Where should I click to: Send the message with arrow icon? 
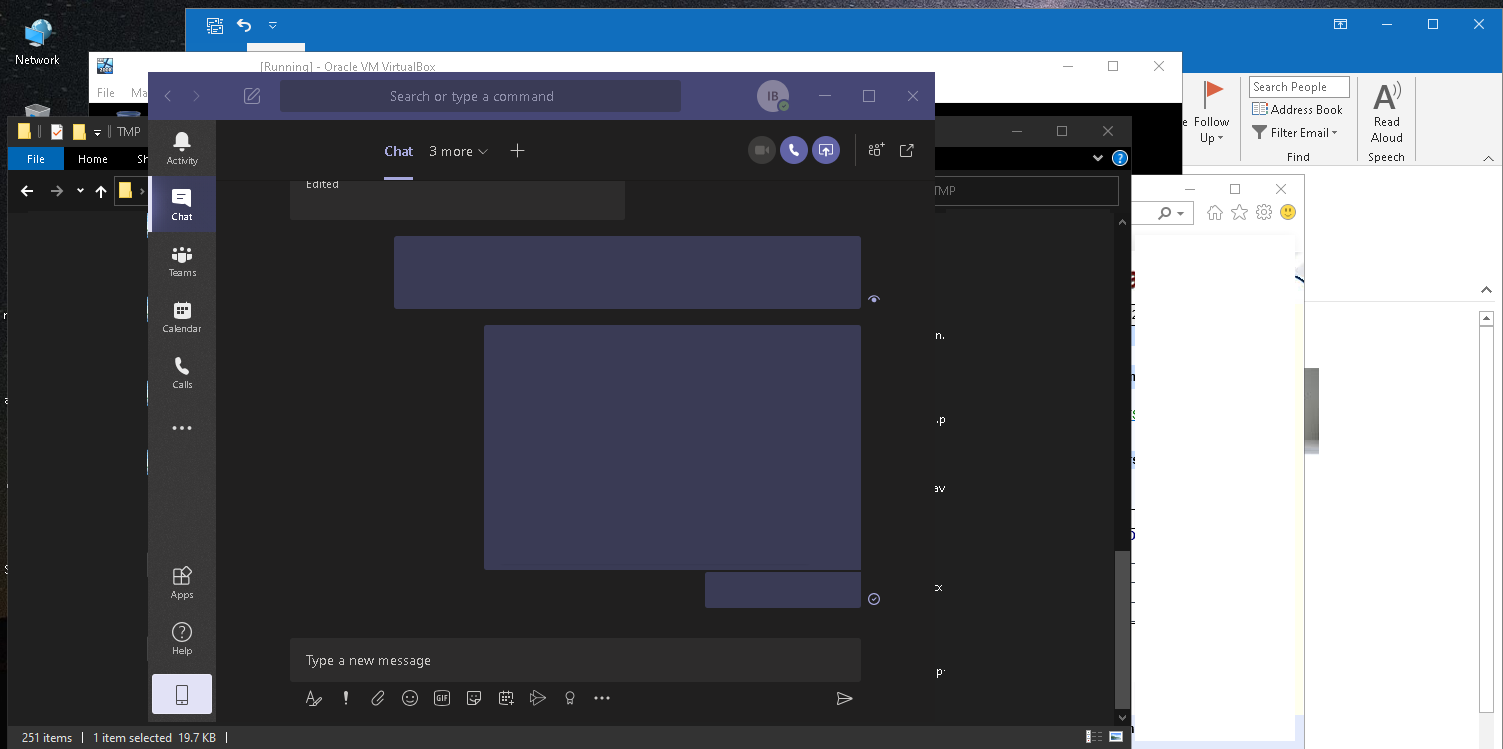[845, 698]
